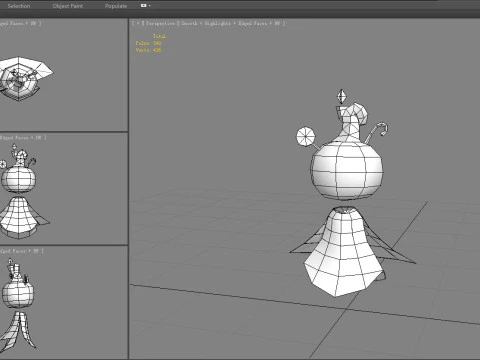Select the curled hat mesh on top of the head
Image resolution: width=480 pixels, height=360 pixels.
pyautogui.click(x=351, y=122)
